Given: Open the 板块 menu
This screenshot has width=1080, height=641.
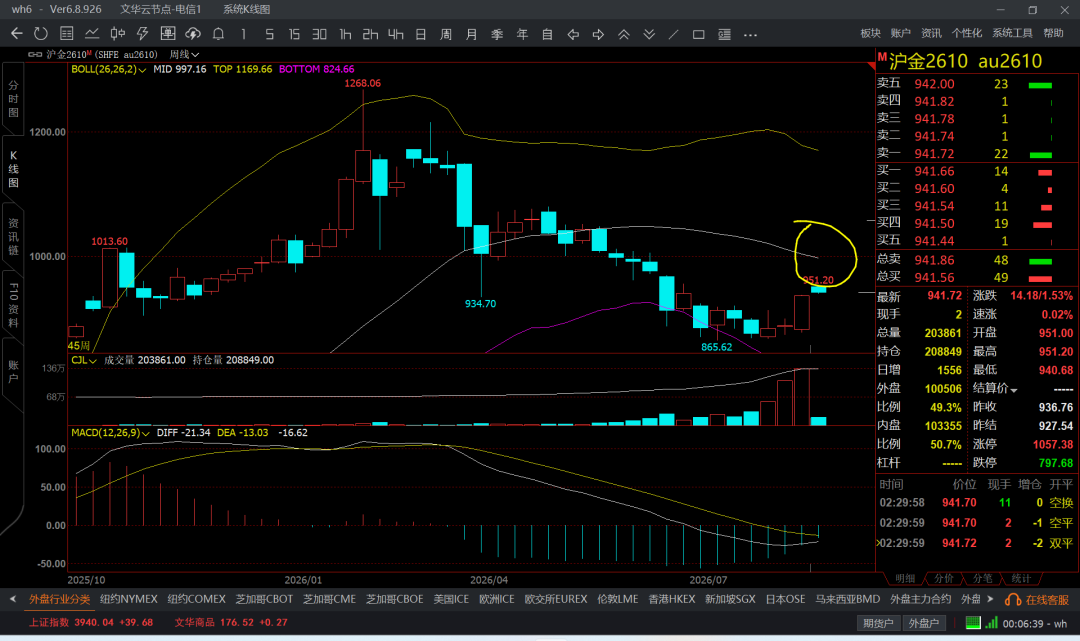Looking at the screenshot, I should pos(870,33).
